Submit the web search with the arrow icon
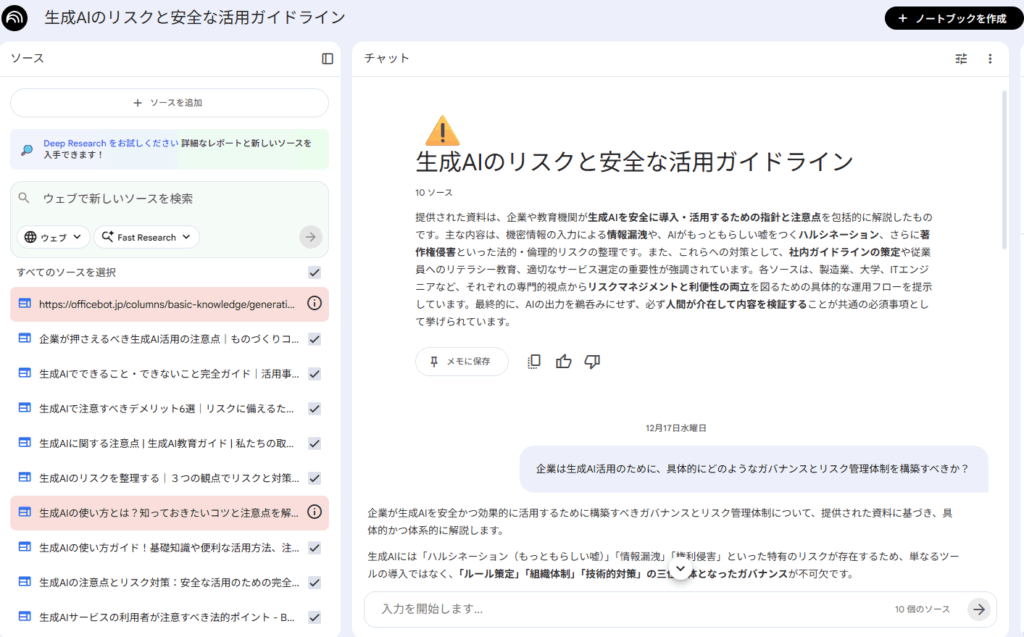The height and width of the screenshot is (637, 1024). pos(310,236)
